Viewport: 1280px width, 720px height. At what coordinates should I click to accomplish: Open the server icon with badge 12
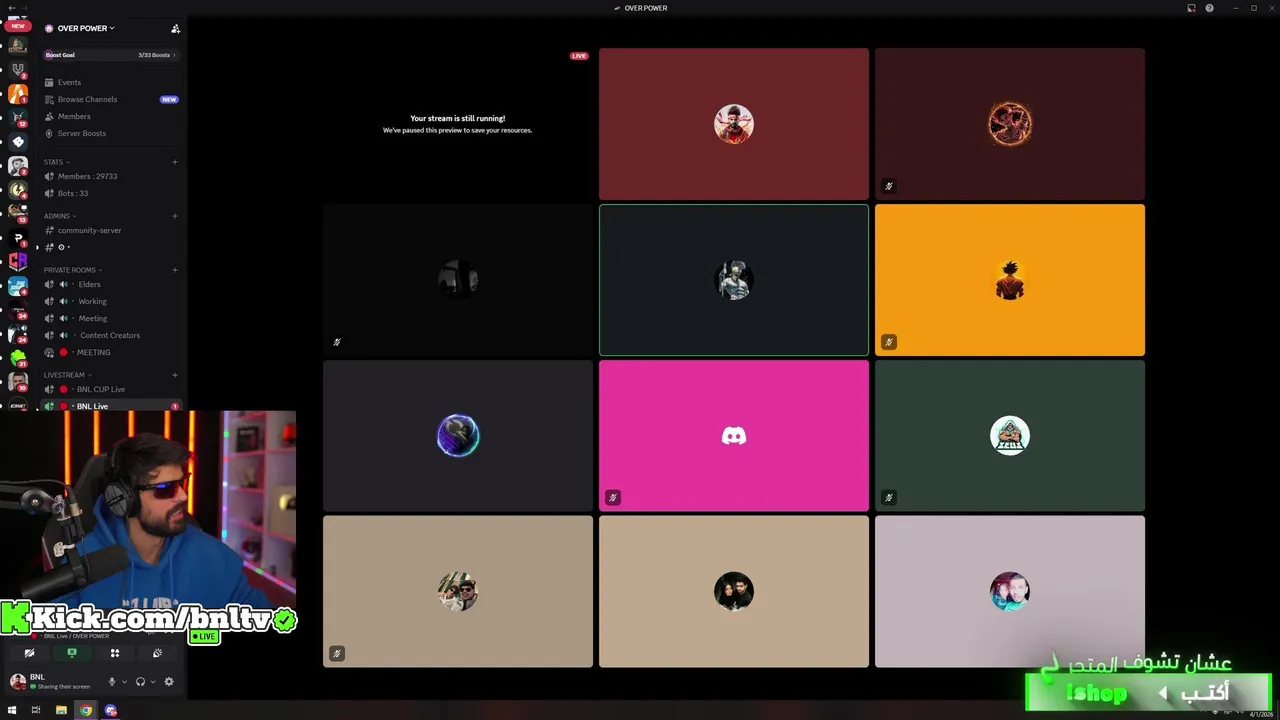18,118
